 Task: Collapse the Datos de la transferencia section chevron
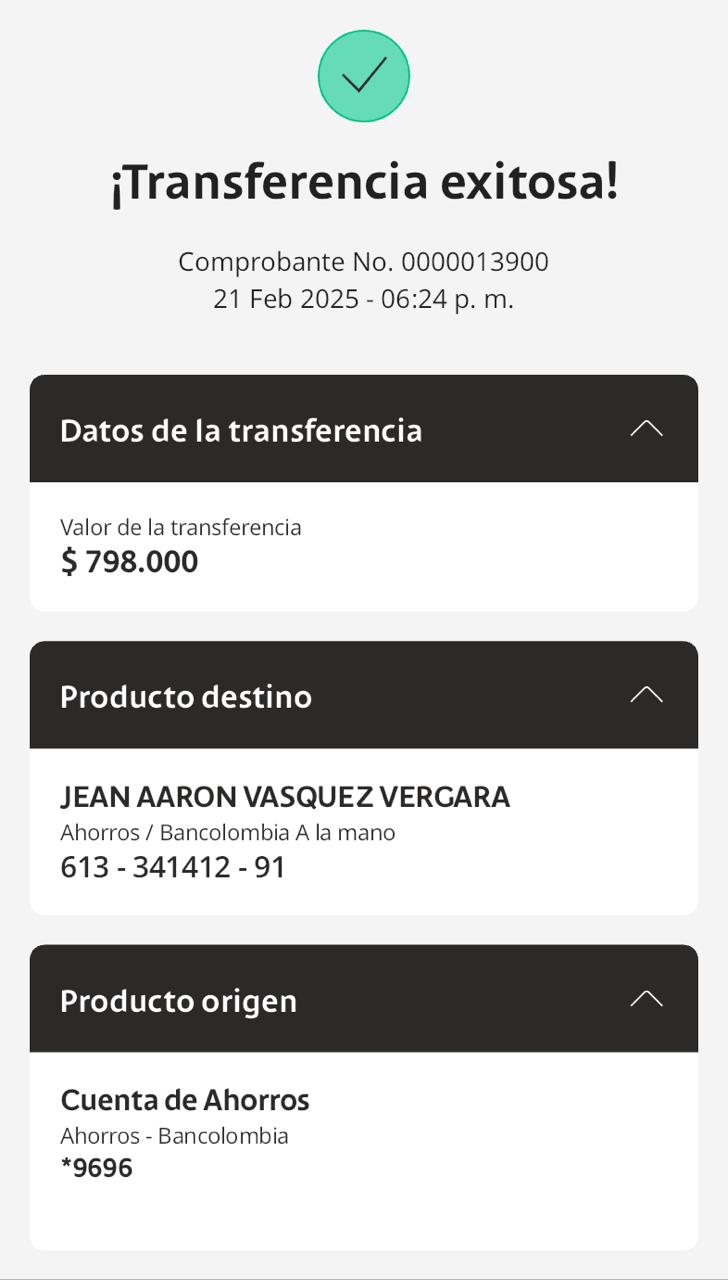pos(646,429)
